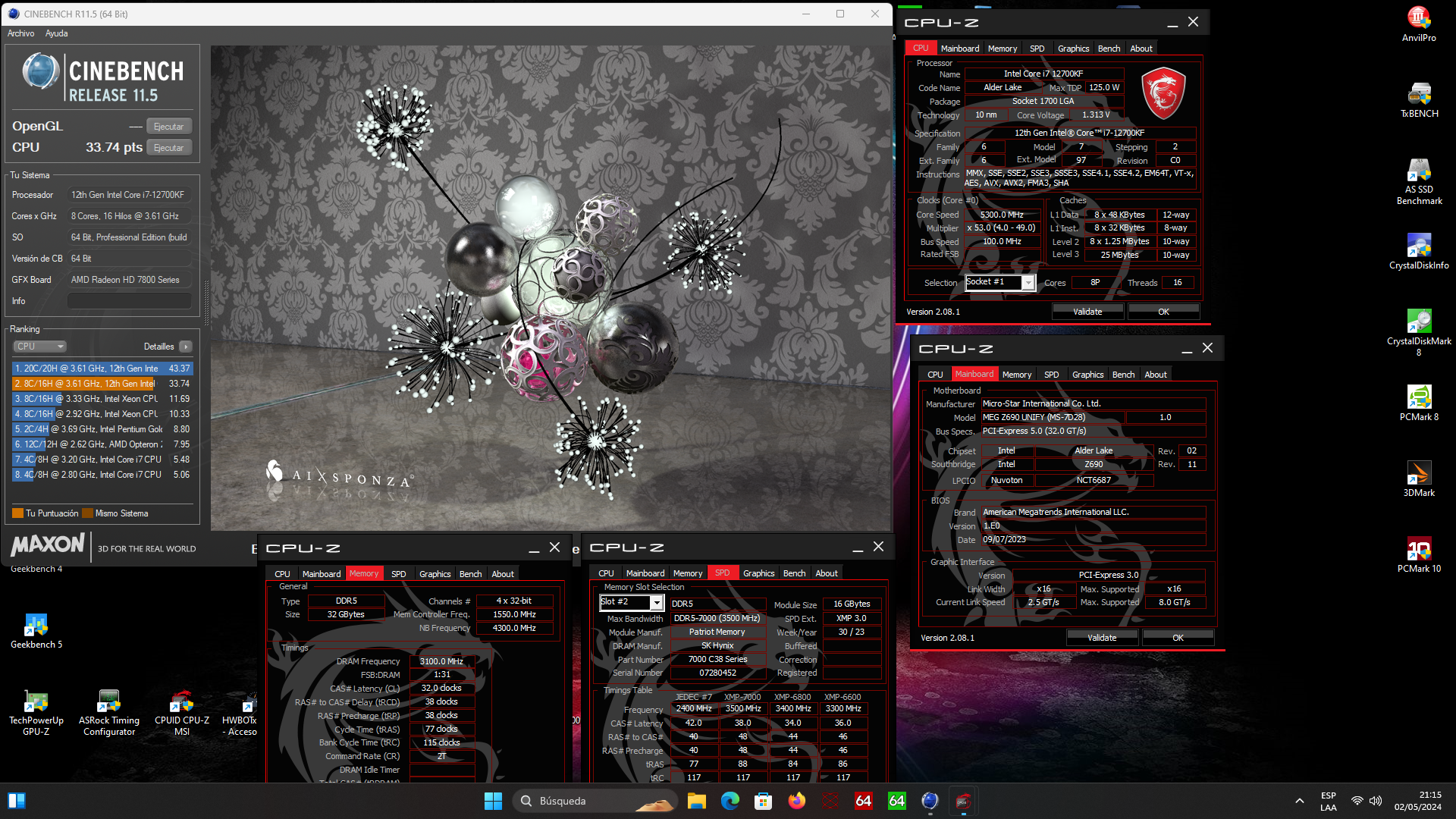Select ranking row 6. 12C/12H AMD Opteron

tap(102, 444)
